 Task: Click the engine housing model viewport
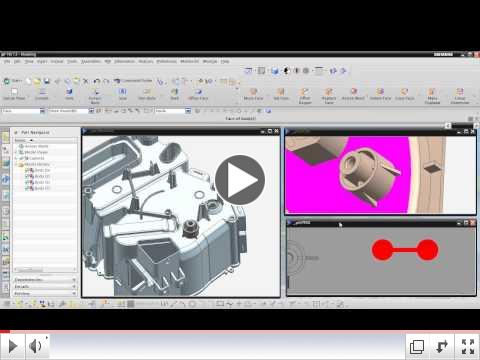(x=181, y=216)
